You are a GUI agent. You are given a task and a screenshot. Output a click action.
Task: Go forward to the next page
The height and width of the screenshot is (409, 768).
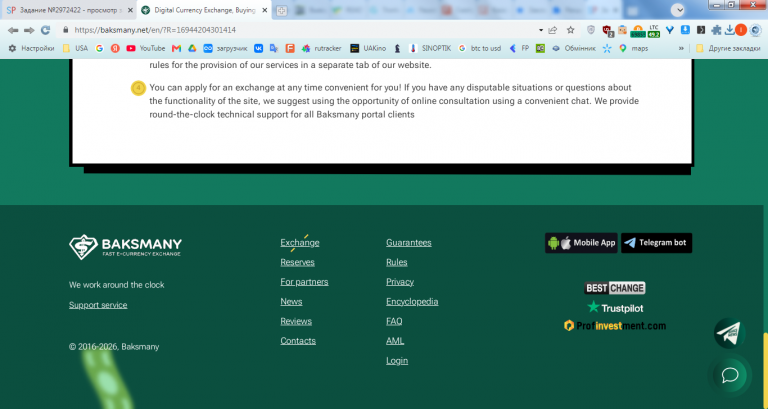[x=29, y=30]
